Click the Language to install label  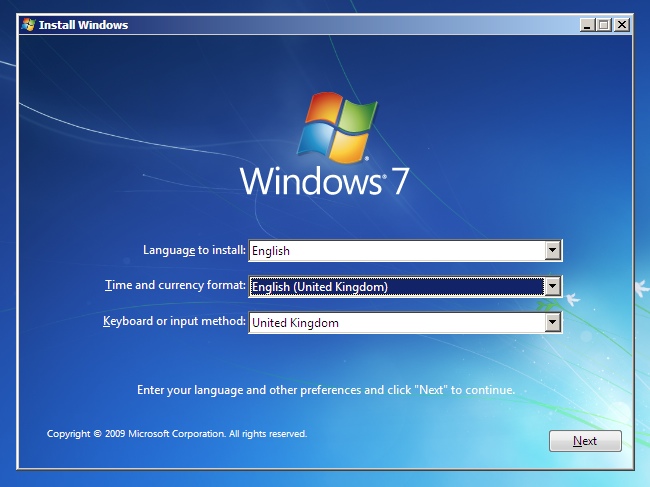pyautogui.click(x=194, y=250)
